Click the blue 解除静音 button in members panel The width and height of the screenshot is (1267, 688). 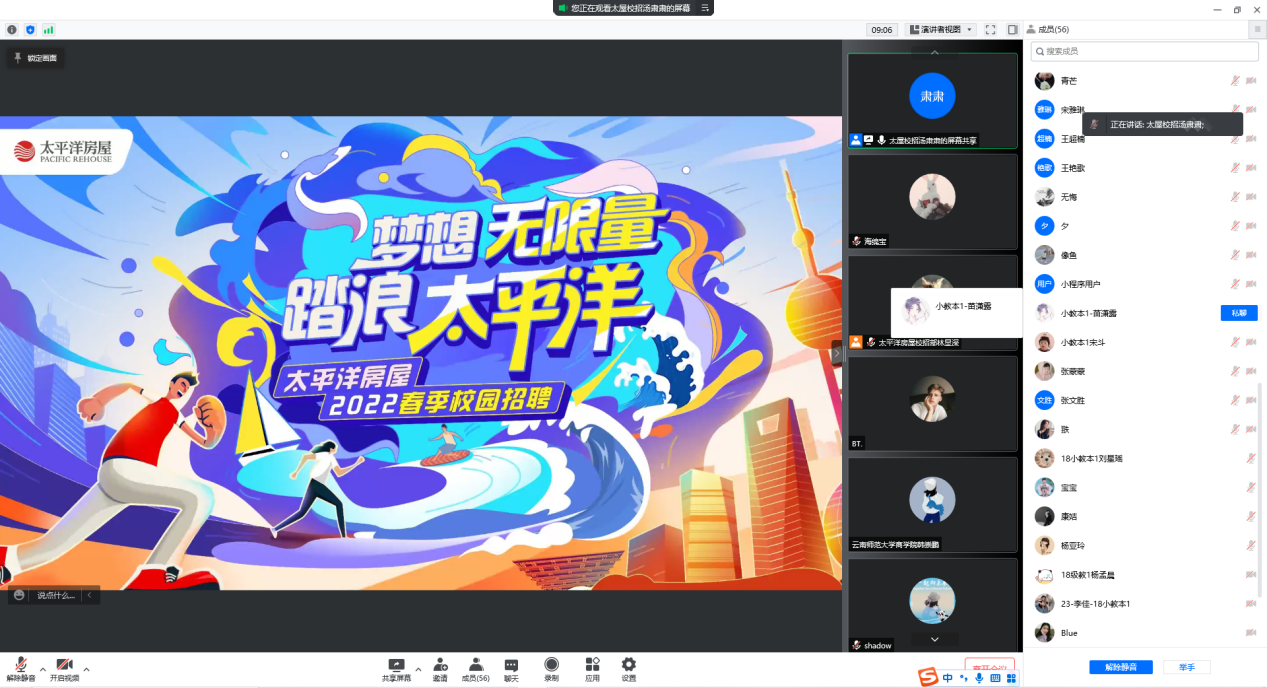tap(1120, 667)
